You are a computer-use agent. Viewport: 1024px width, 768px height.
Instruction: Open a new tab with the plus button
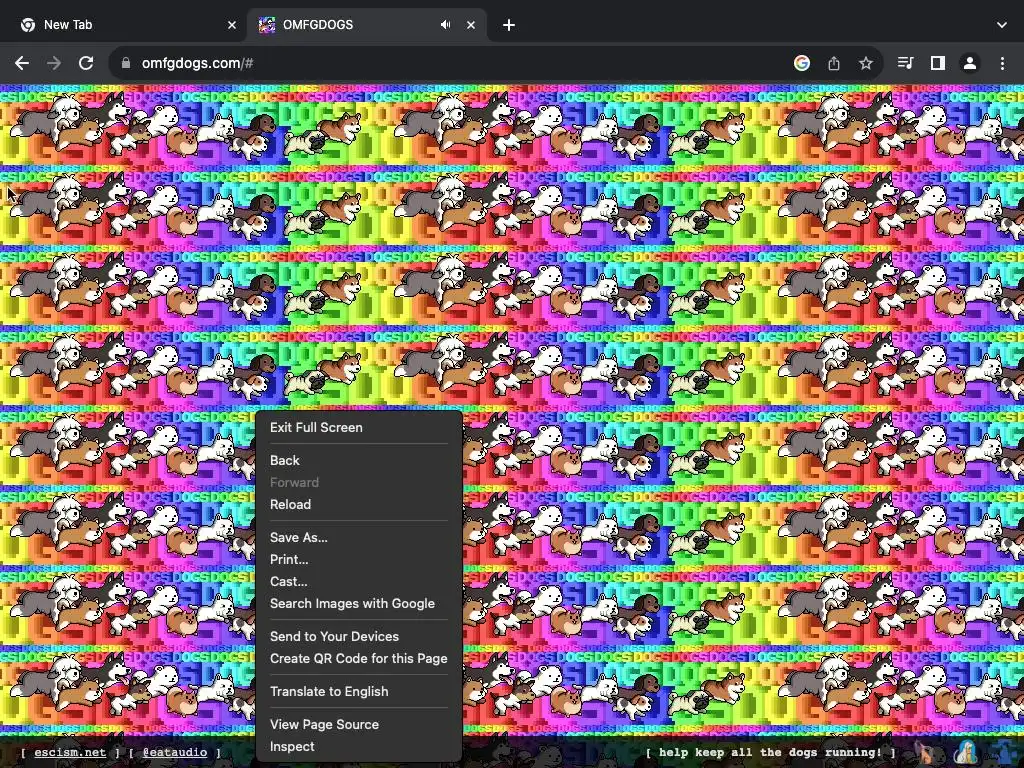click(509, 25)
